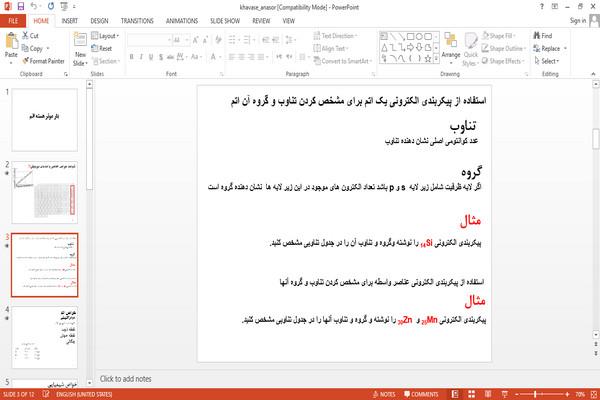Toggle text Shadow

[x=161, y=57]
